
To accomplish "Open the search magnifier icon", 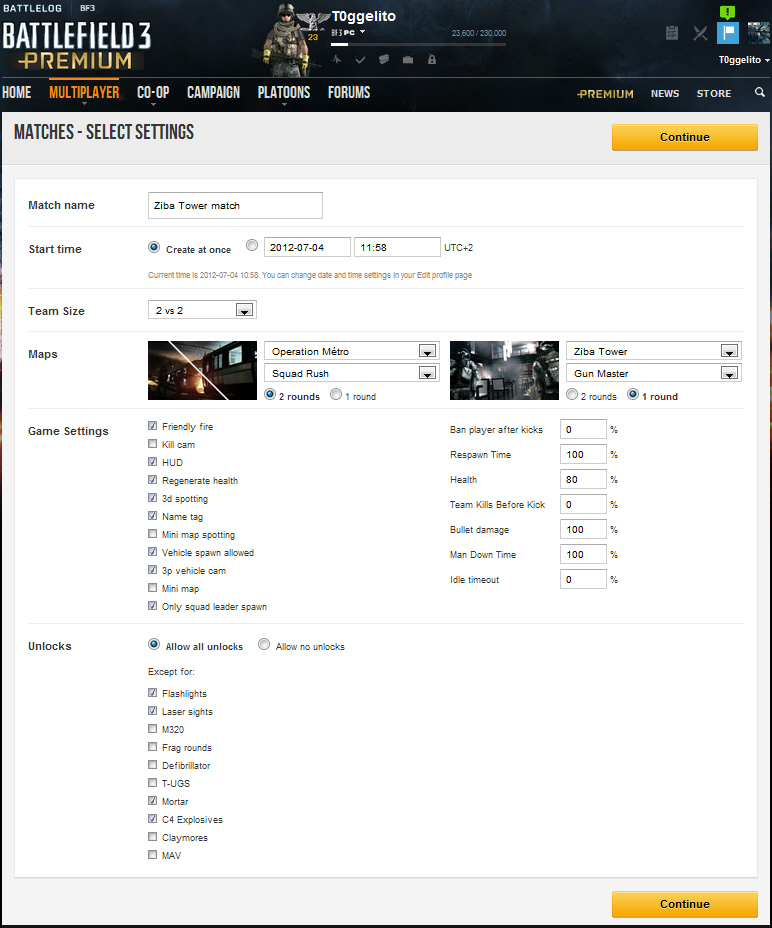I will click(x=760, y=92).
